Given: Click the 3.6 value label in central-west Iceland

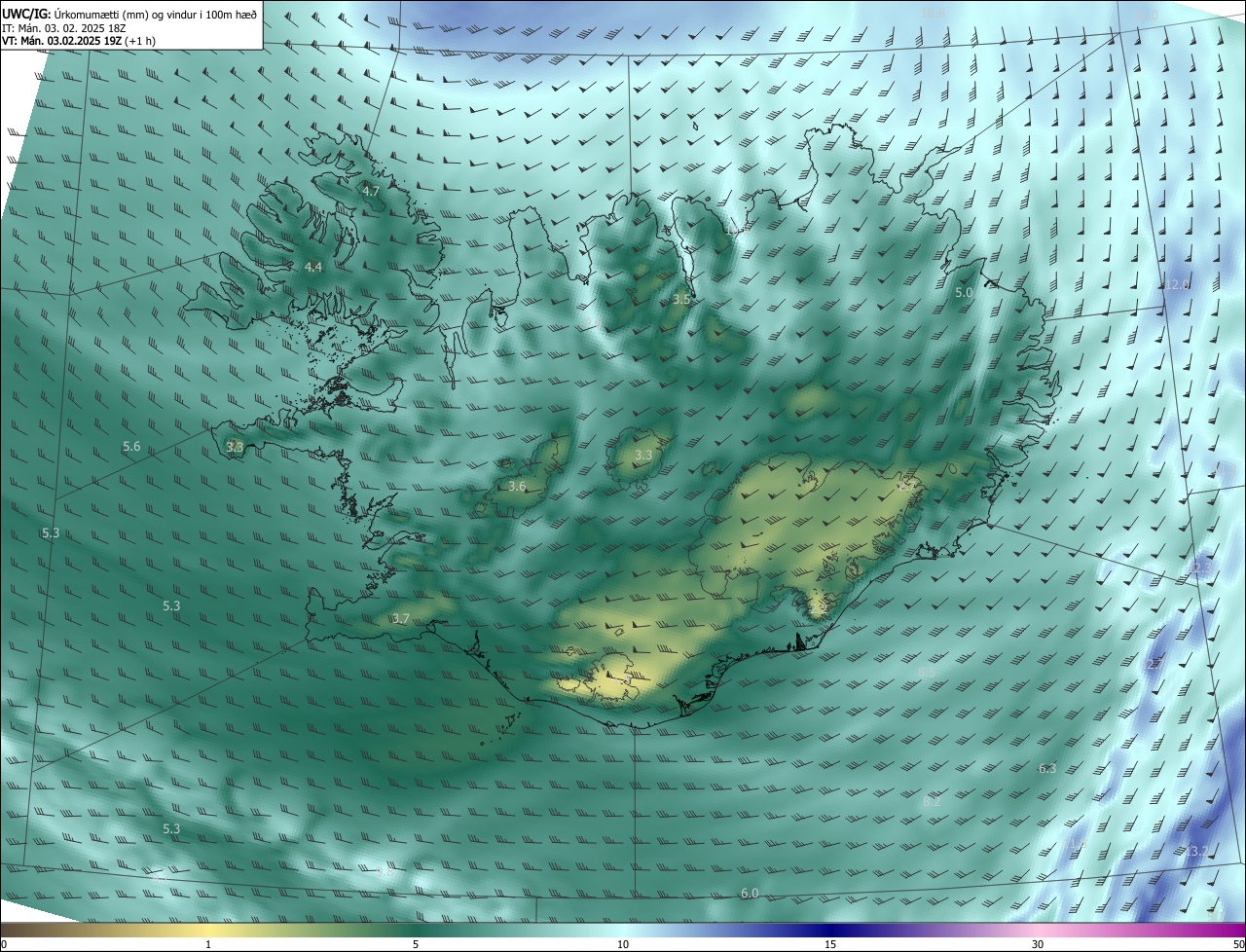Looking at the screenshot, I should [517, 486].
